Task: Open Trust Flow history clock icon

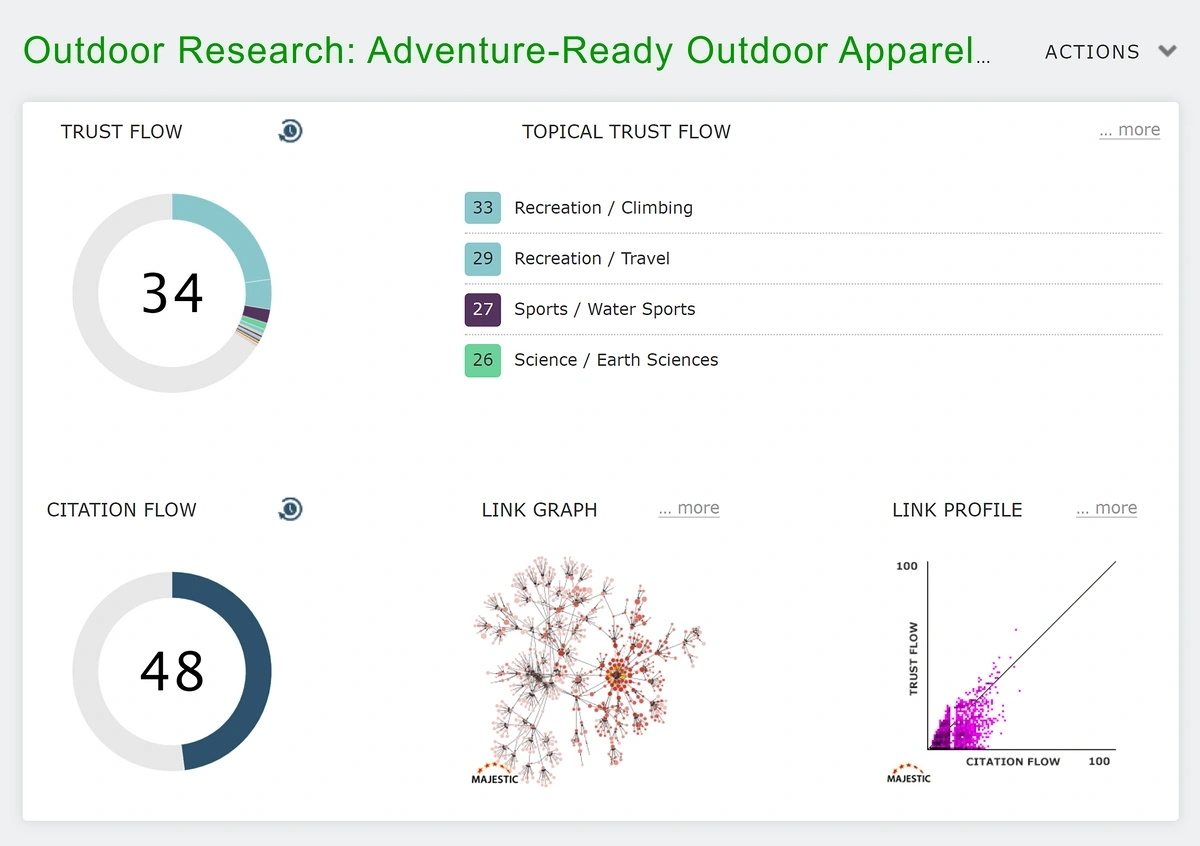Action: coord(290,131)
